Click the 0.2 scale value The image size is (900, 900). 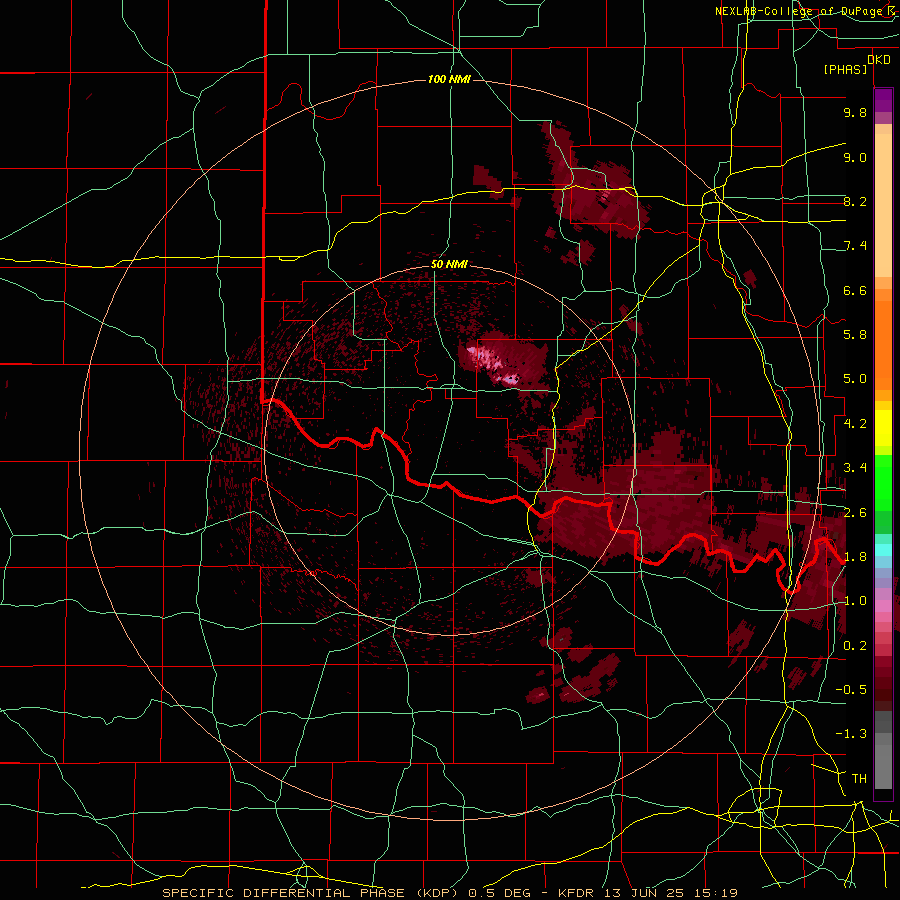tap(855, 646)
